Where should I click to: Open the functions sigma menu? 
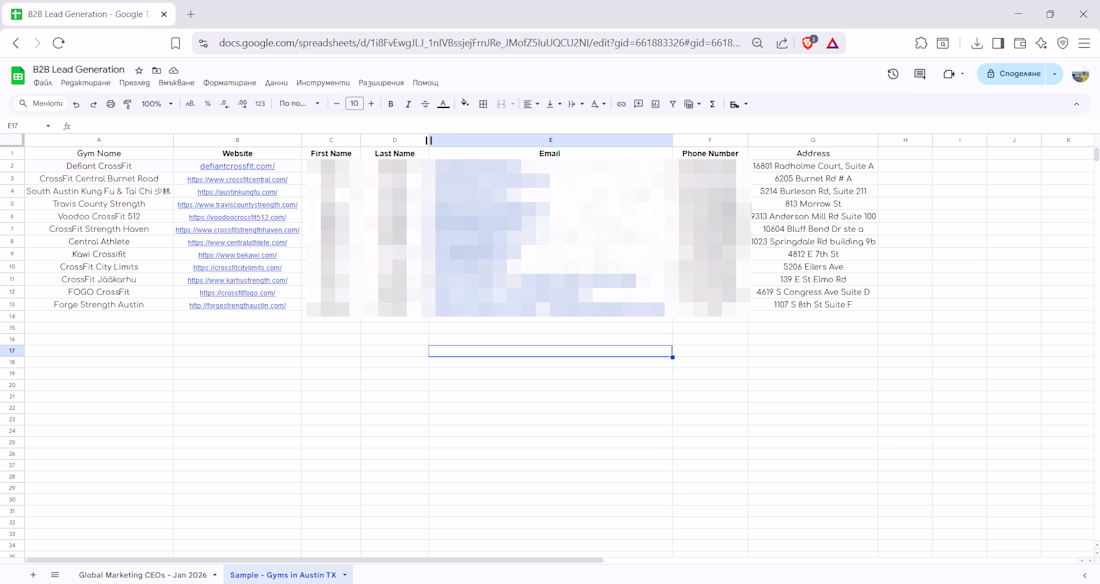coord(712,104)
